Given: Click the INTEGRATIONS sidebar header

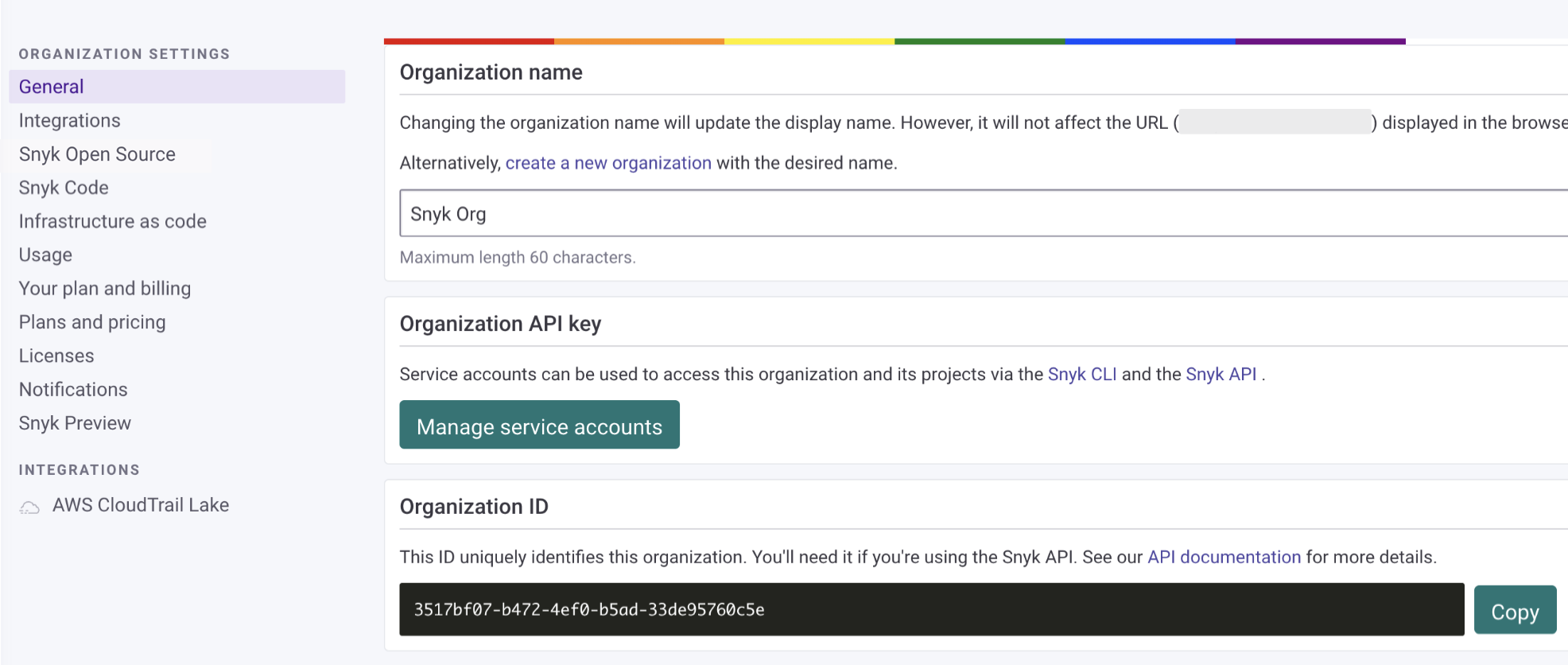Looking at the screenshot, I should click(80, 470).
